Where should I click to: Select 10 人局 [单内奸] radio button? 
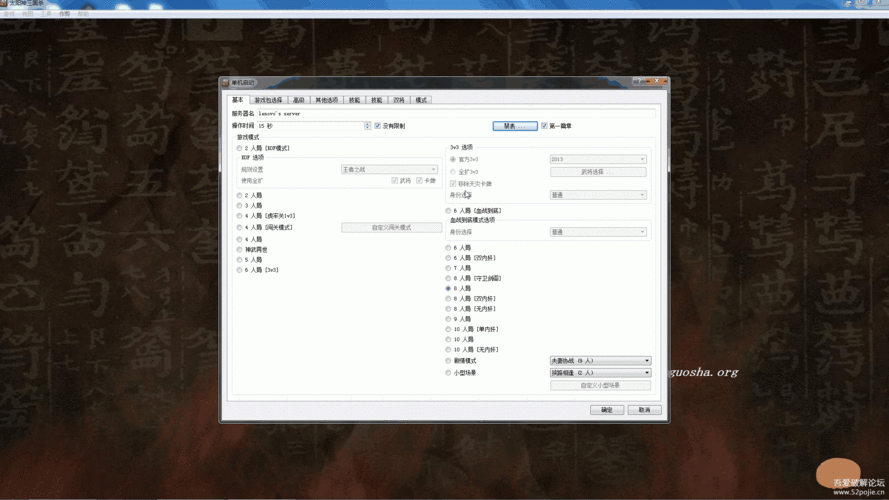448,329
